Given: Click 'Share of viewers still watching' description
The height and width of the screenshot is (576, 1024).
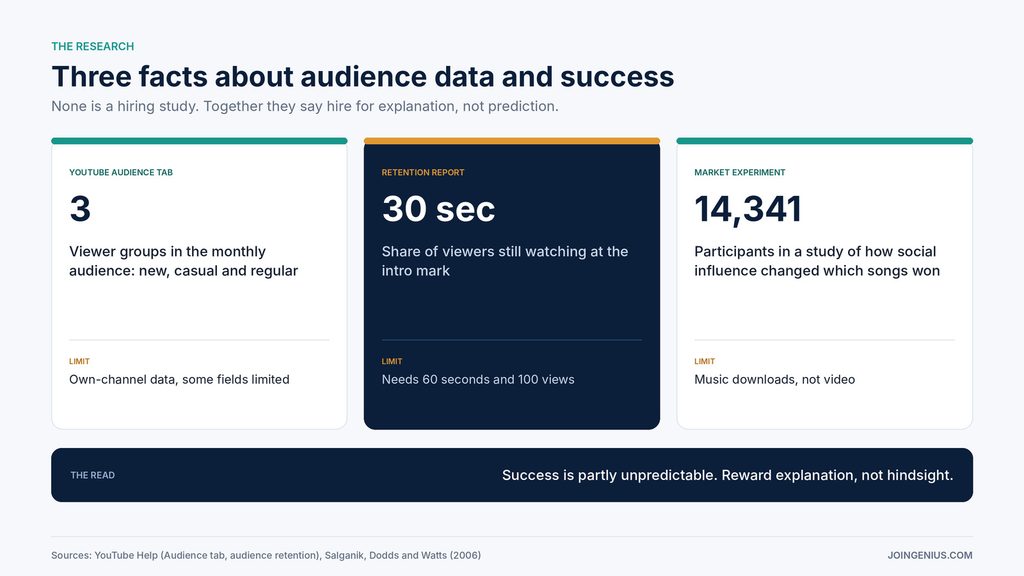Looking at the screenshot, I should point(505,261).
